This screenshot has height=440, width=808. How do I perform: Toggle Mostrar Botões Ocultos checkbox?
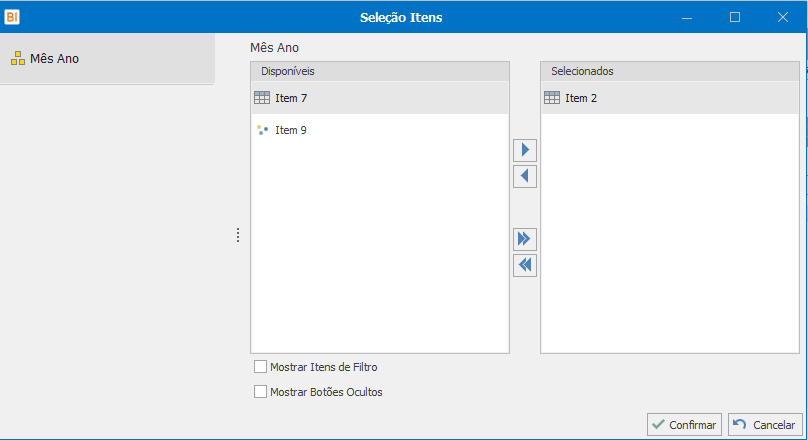pos(261,392)
